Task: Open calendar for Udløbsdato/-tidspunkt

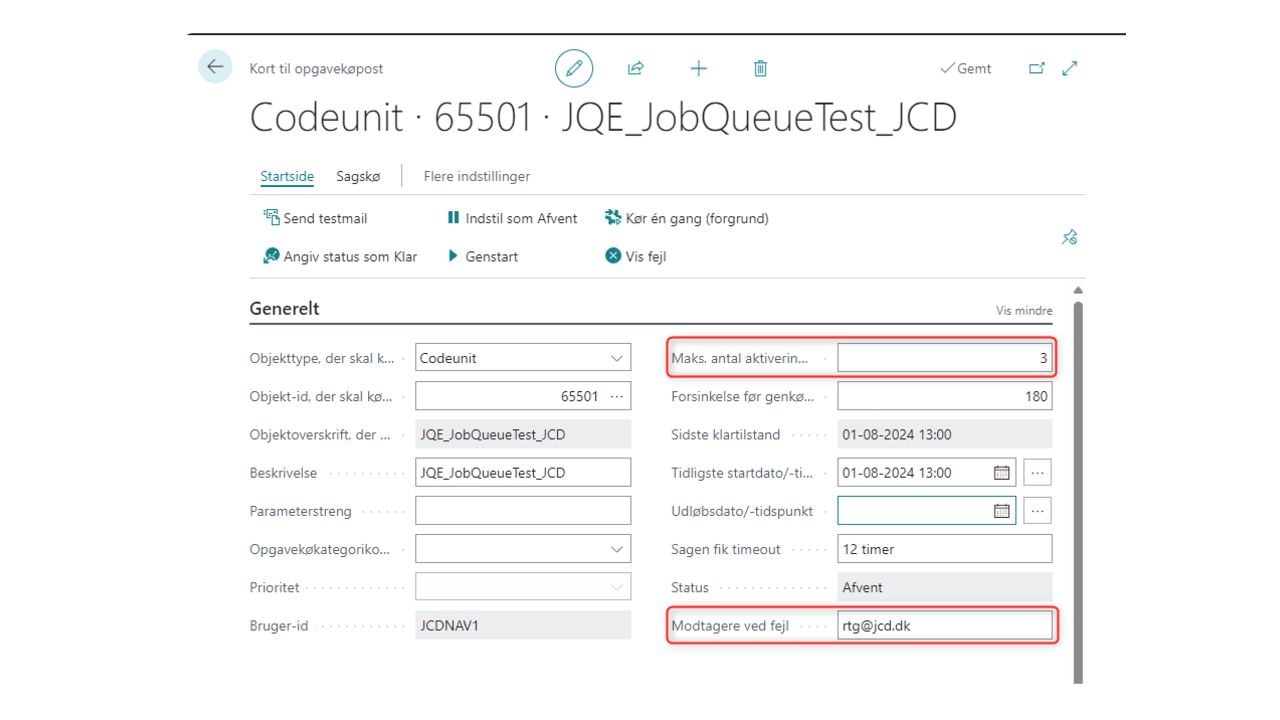Action: point(1001,511)
